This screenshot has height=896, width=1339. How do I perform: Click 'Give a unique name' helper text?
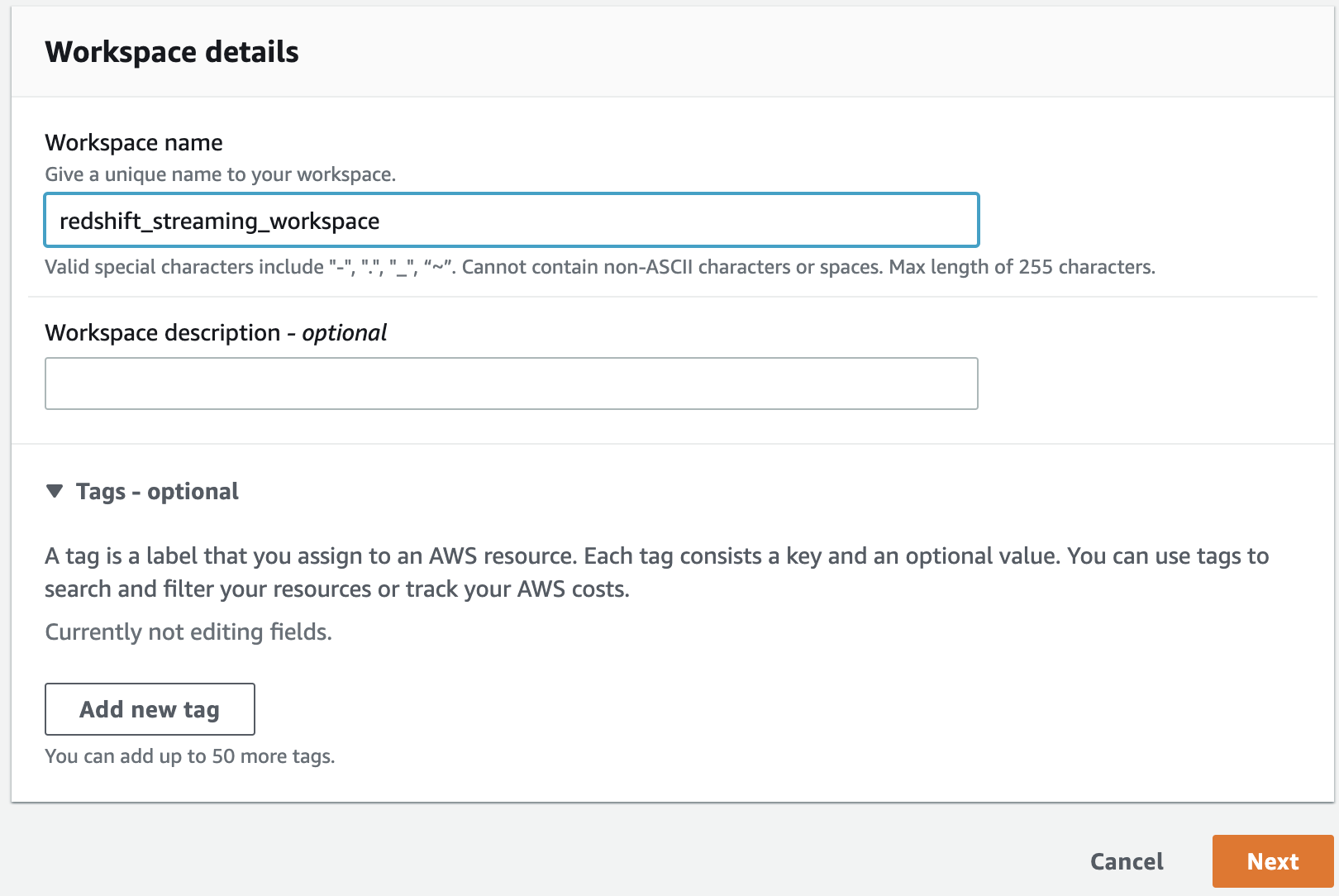point(221,174)
